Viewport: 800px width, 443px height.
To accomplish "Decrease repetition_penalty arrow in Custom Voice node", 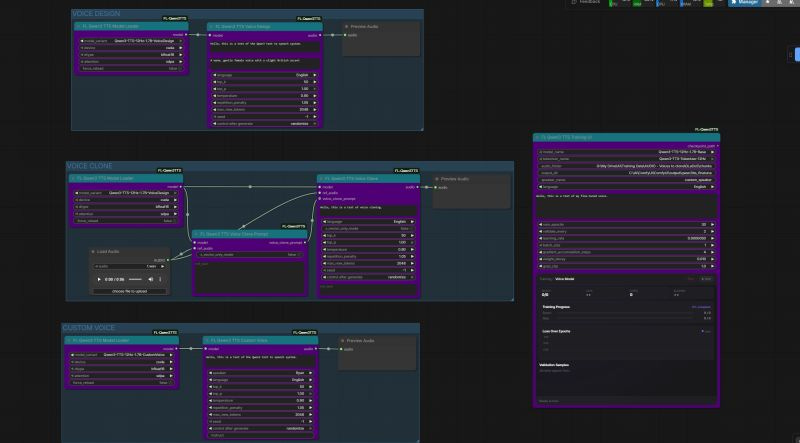I will click(211, 408).
